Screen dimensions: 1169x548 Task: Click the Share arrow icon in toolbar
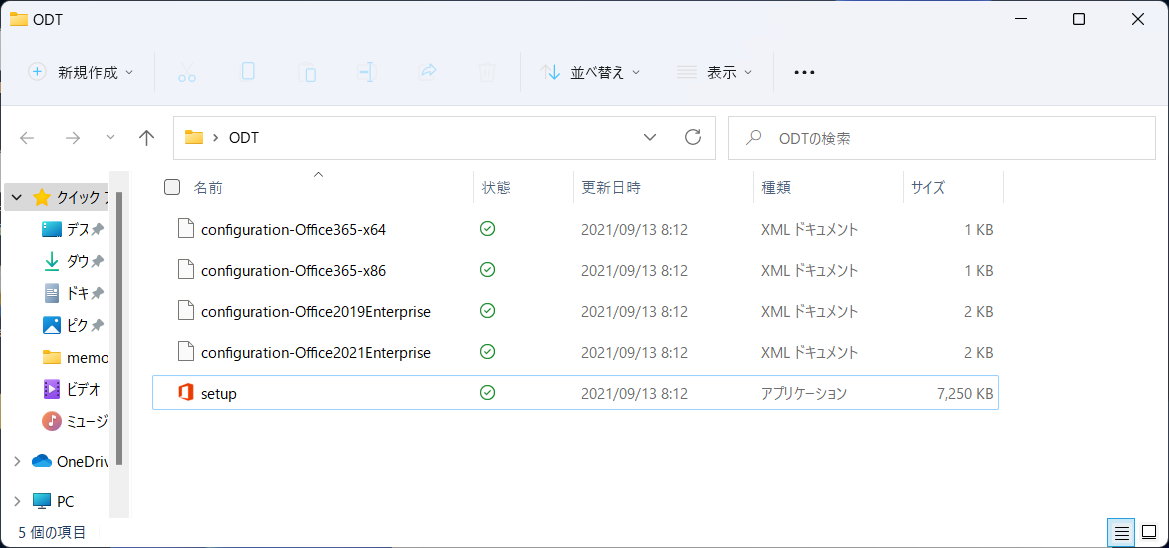coord(427,72)
